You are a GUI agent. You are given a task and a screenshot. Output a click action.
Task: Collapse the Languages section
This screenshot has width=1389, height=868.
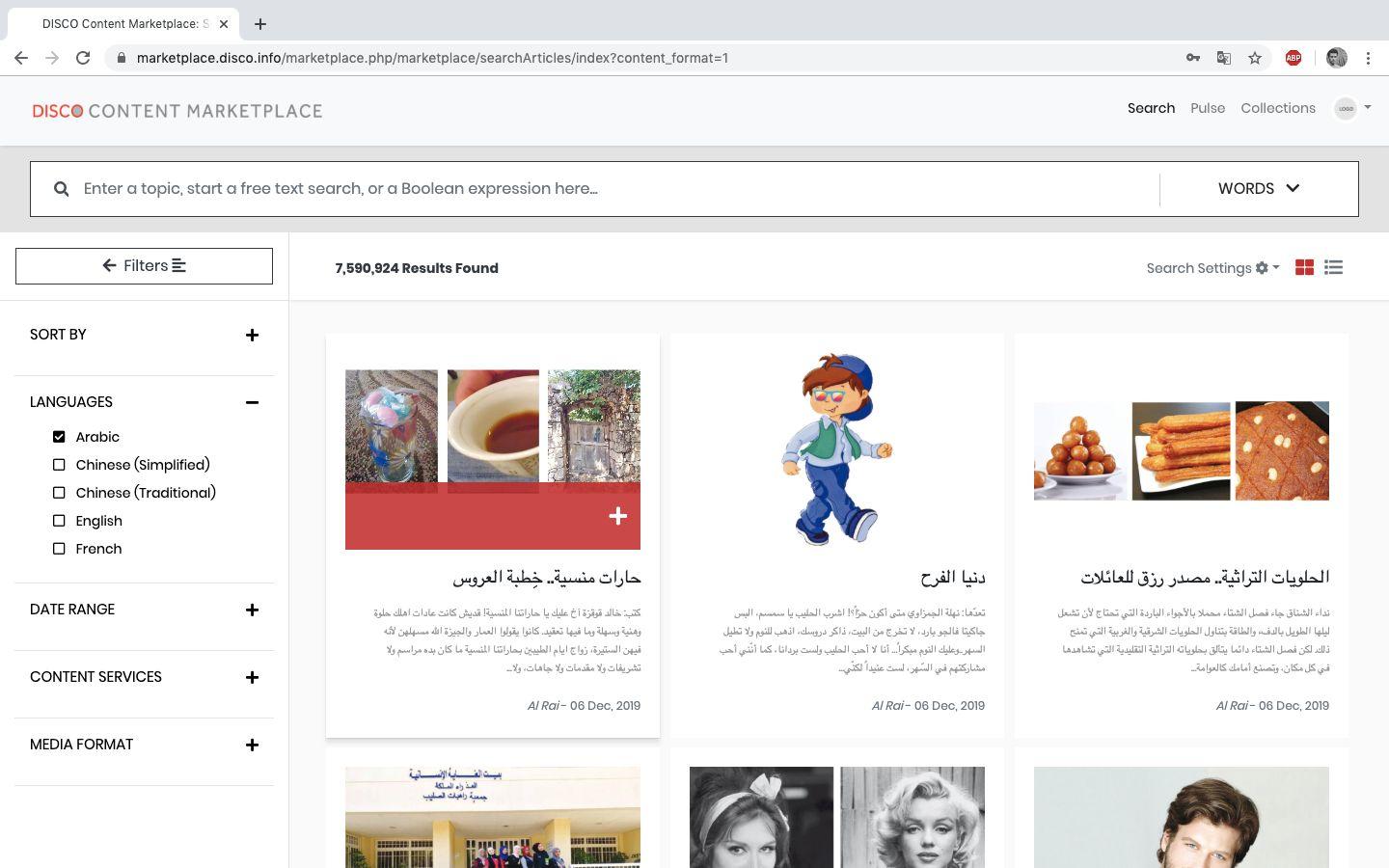click(x=252, y=402)
